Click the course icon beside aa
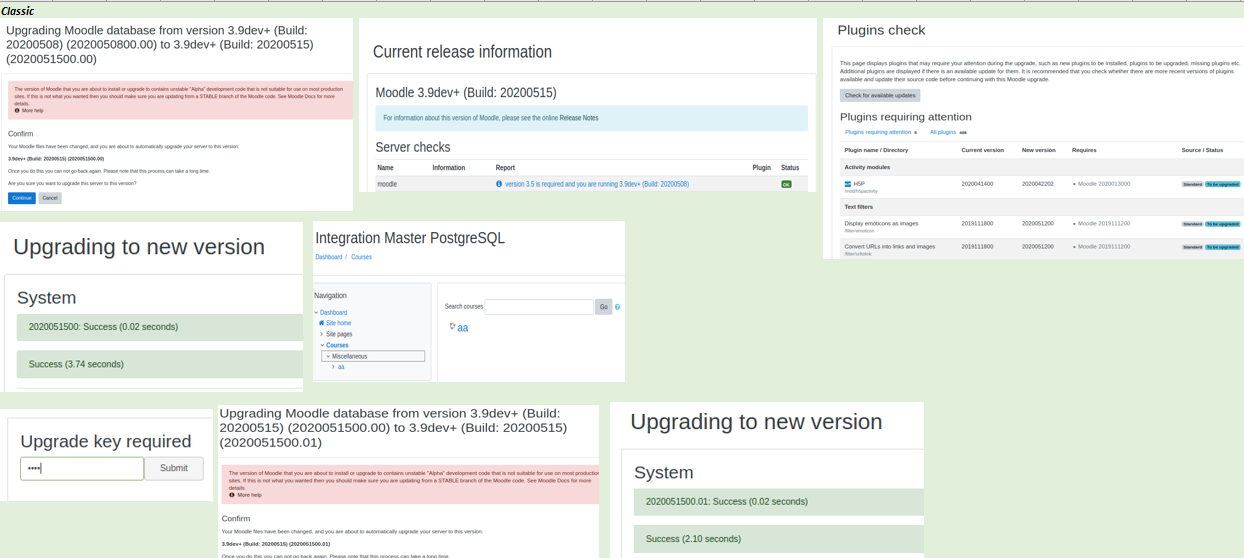This screenshot has height=558, width=1244. click(452, 327)
